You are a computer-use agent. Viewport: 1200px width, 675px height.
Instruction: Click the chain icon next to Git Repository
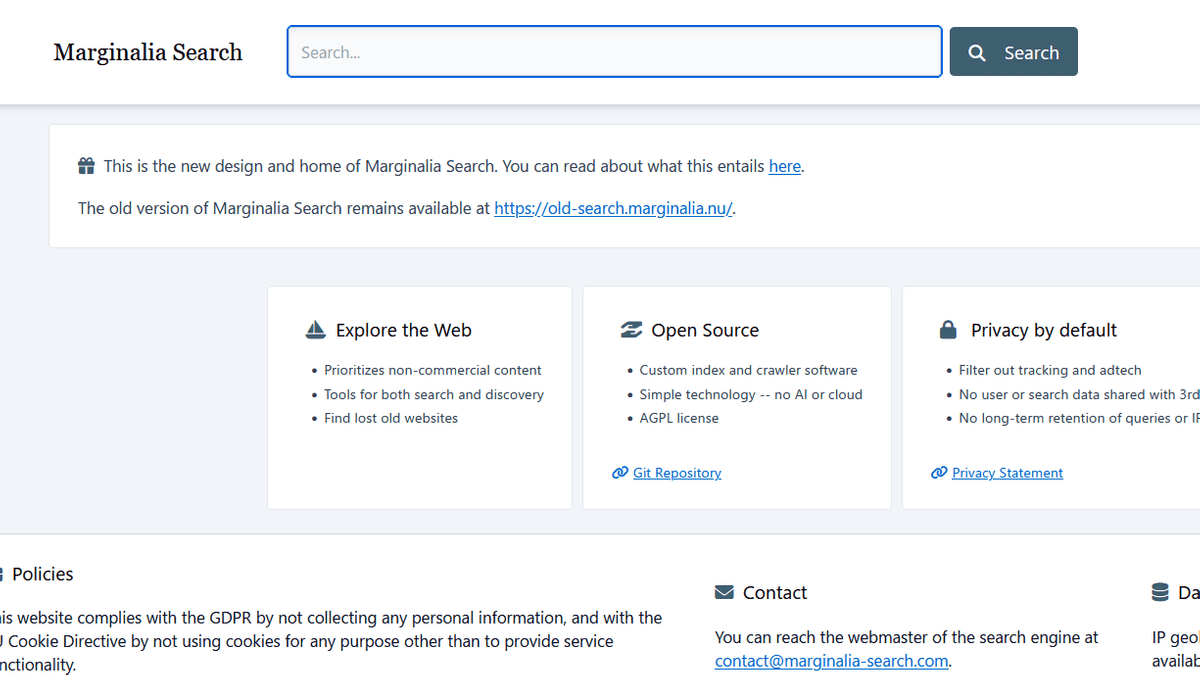click(620, 473)
